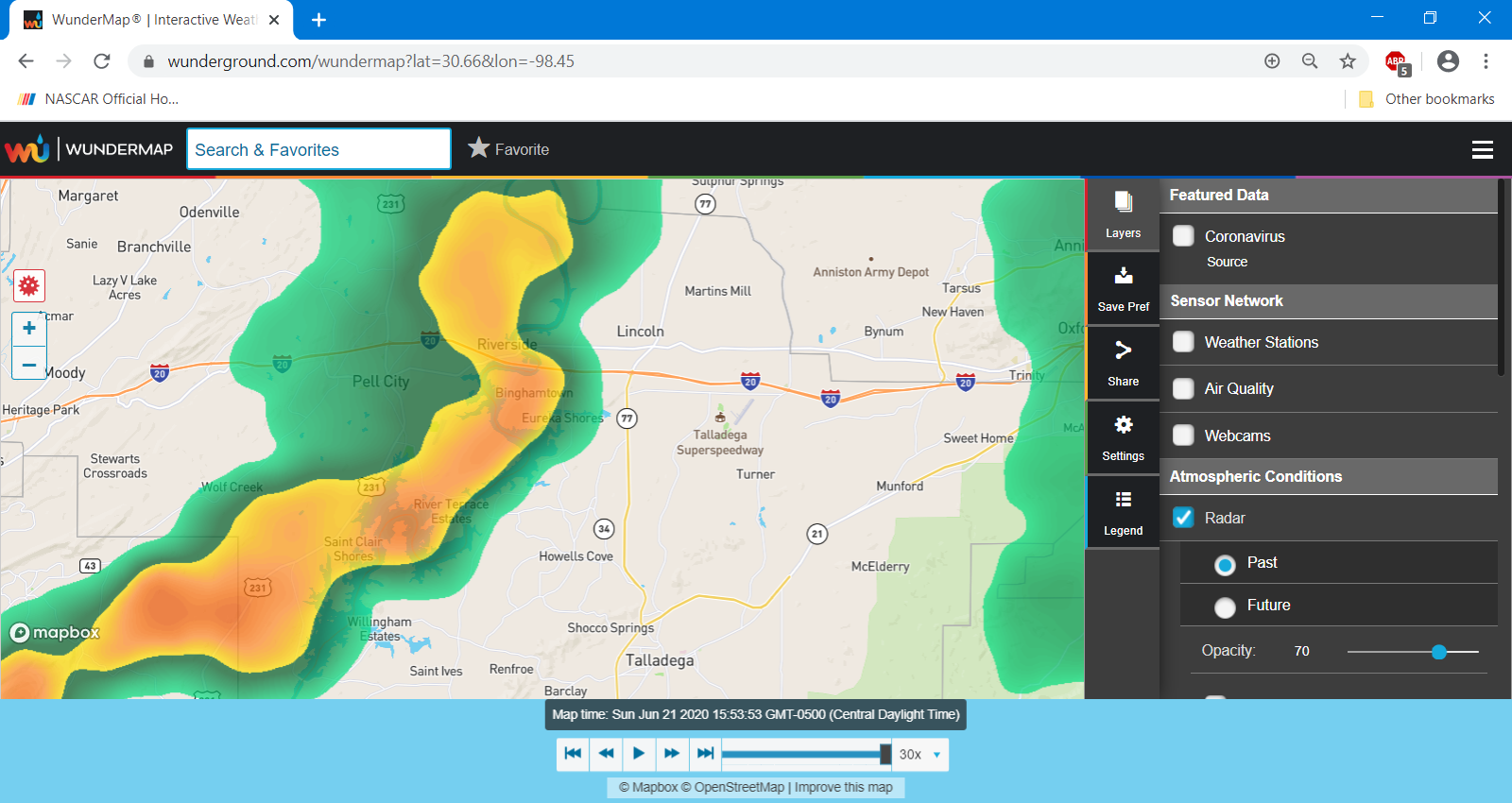Open the Share option

click(x=1123, y=363)
